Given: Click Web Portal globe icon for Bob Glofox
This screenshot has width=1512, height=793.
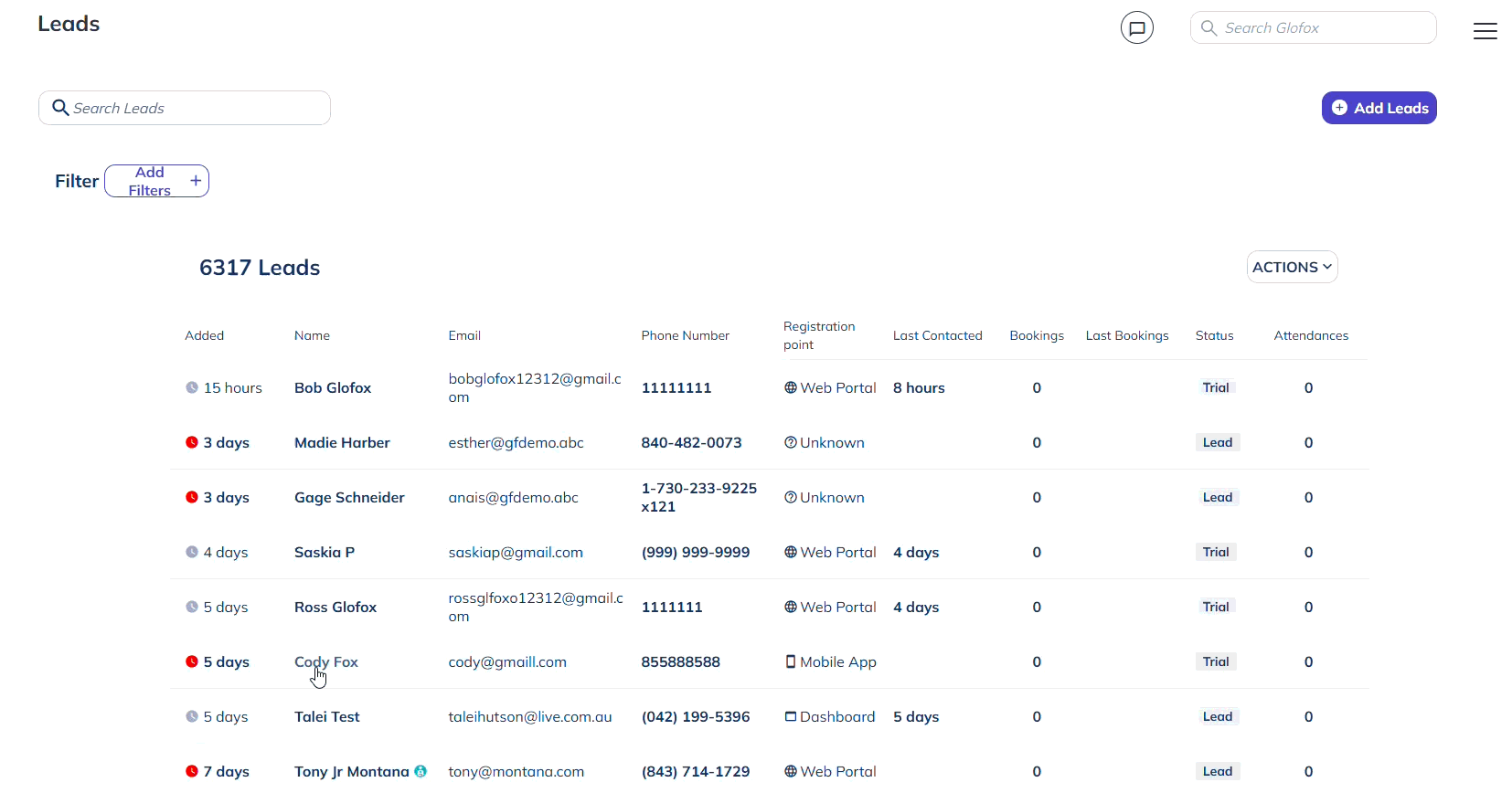Looking at the screenshot, I should point(791,387).
